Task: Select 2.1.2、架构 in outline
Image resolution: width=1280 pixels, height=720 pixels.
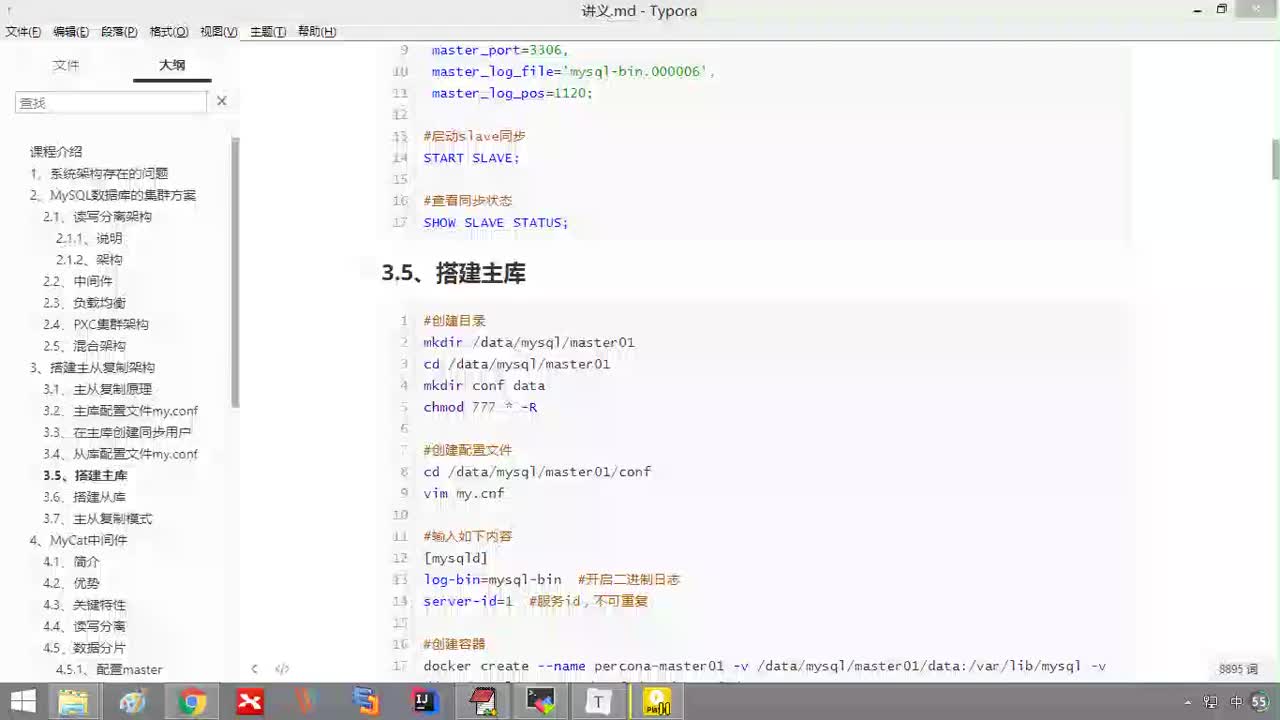Action: coord(89,260)
